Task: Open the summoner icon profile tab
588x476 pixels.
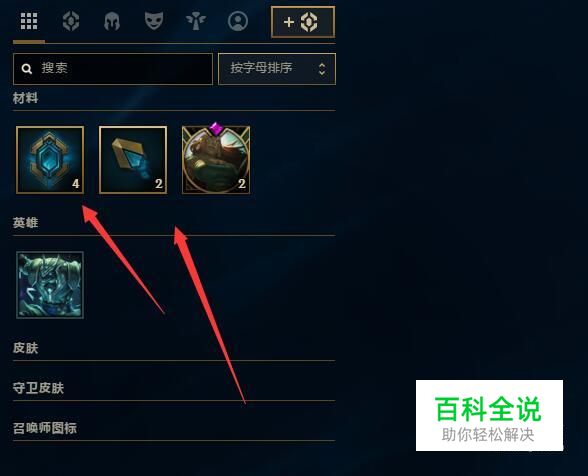Action: [x=238, y=21]
